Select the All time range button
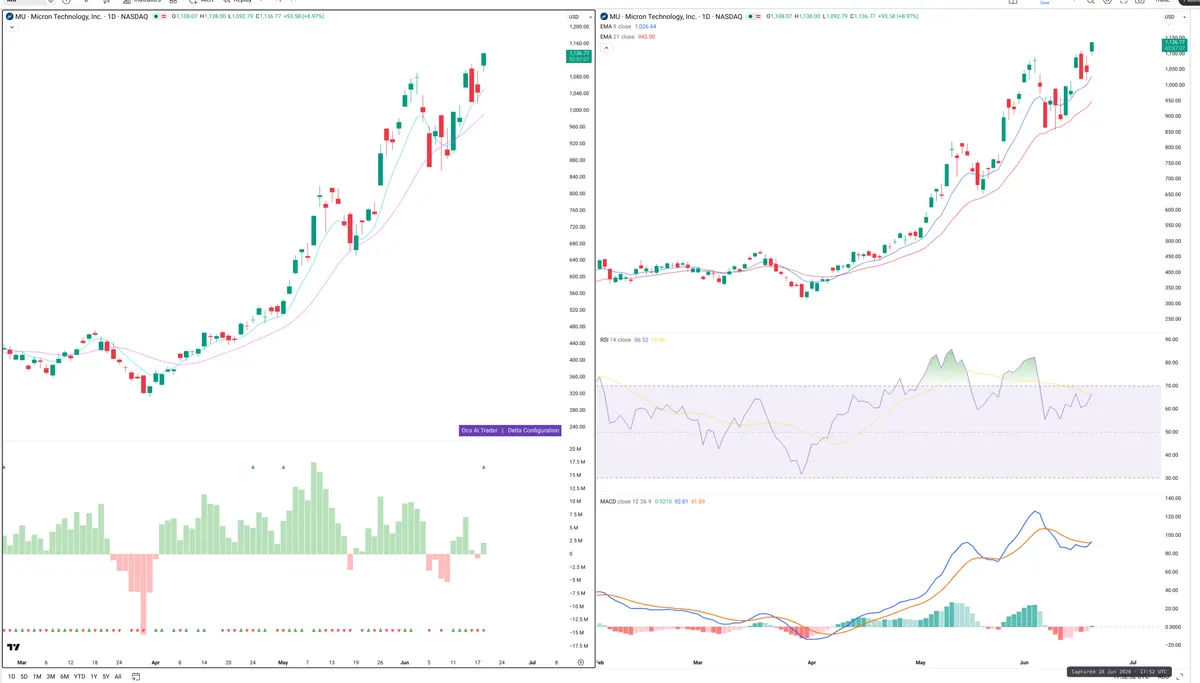Screen dimensions: 1200x683 pos(118,677)
